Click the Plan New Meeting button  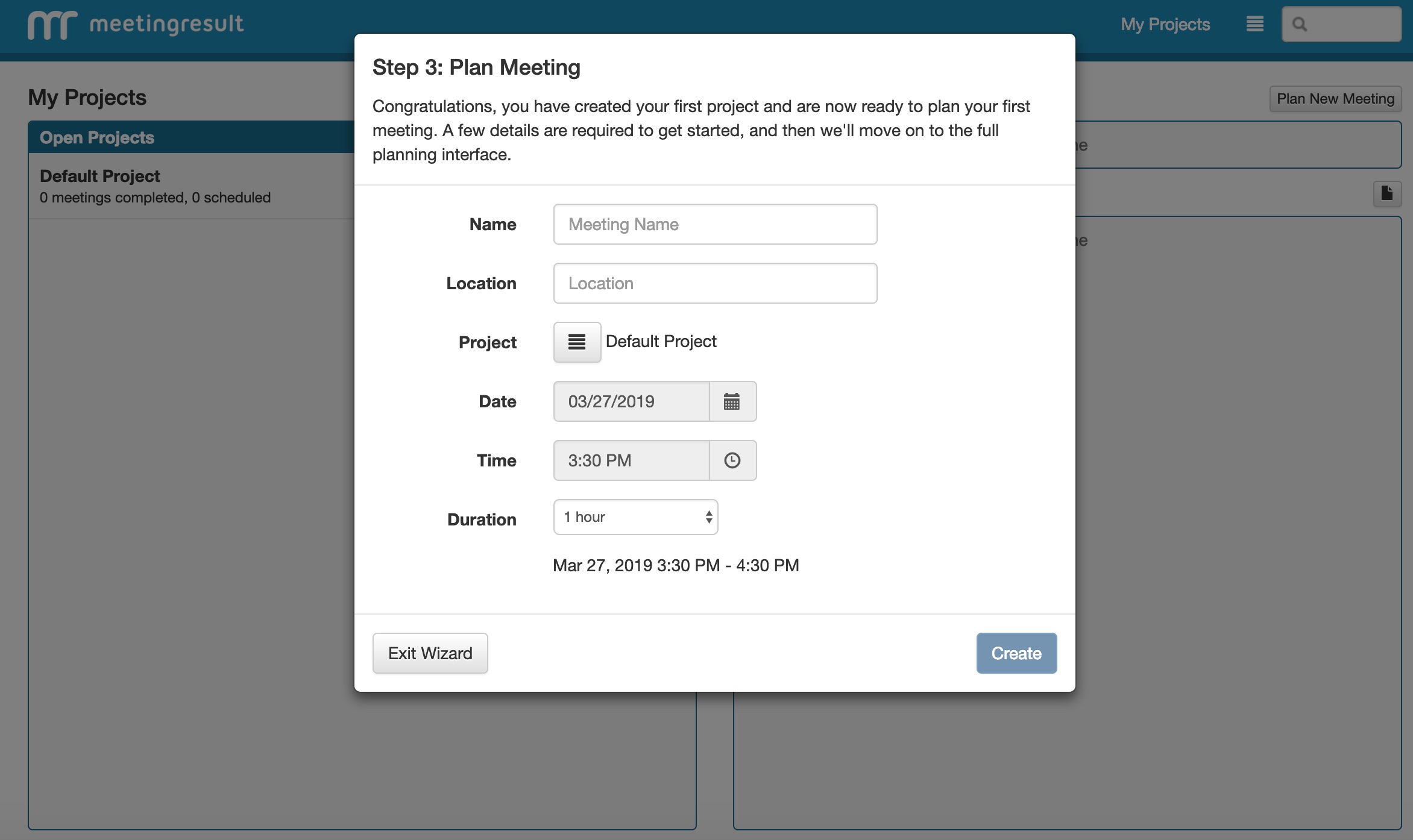tap(1335, 99)
